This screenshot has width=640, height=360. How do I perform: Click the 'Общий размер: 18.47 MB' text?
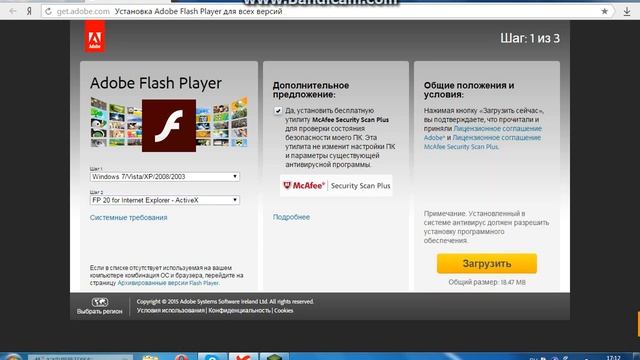tap(487, 282)
